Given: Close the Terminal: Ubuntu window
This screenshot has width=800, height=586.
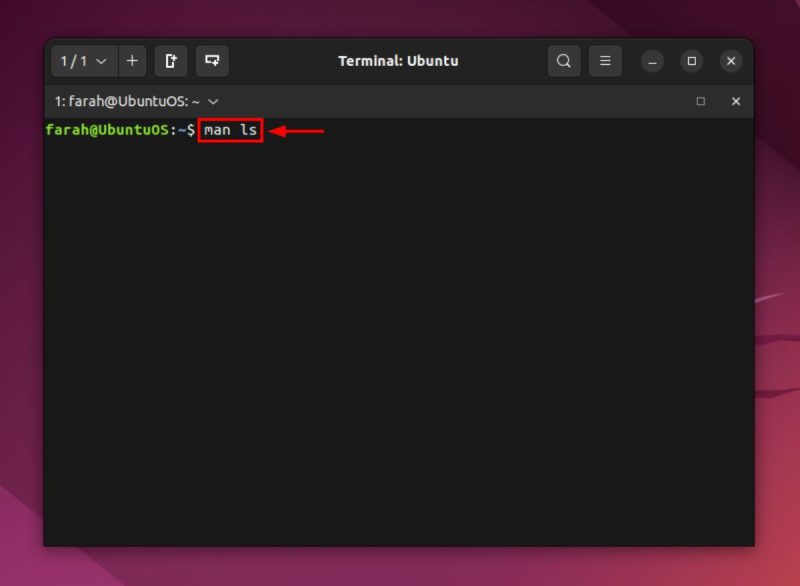Looking at the screenshot, I should pyautogui.click(x=731, y=61).
